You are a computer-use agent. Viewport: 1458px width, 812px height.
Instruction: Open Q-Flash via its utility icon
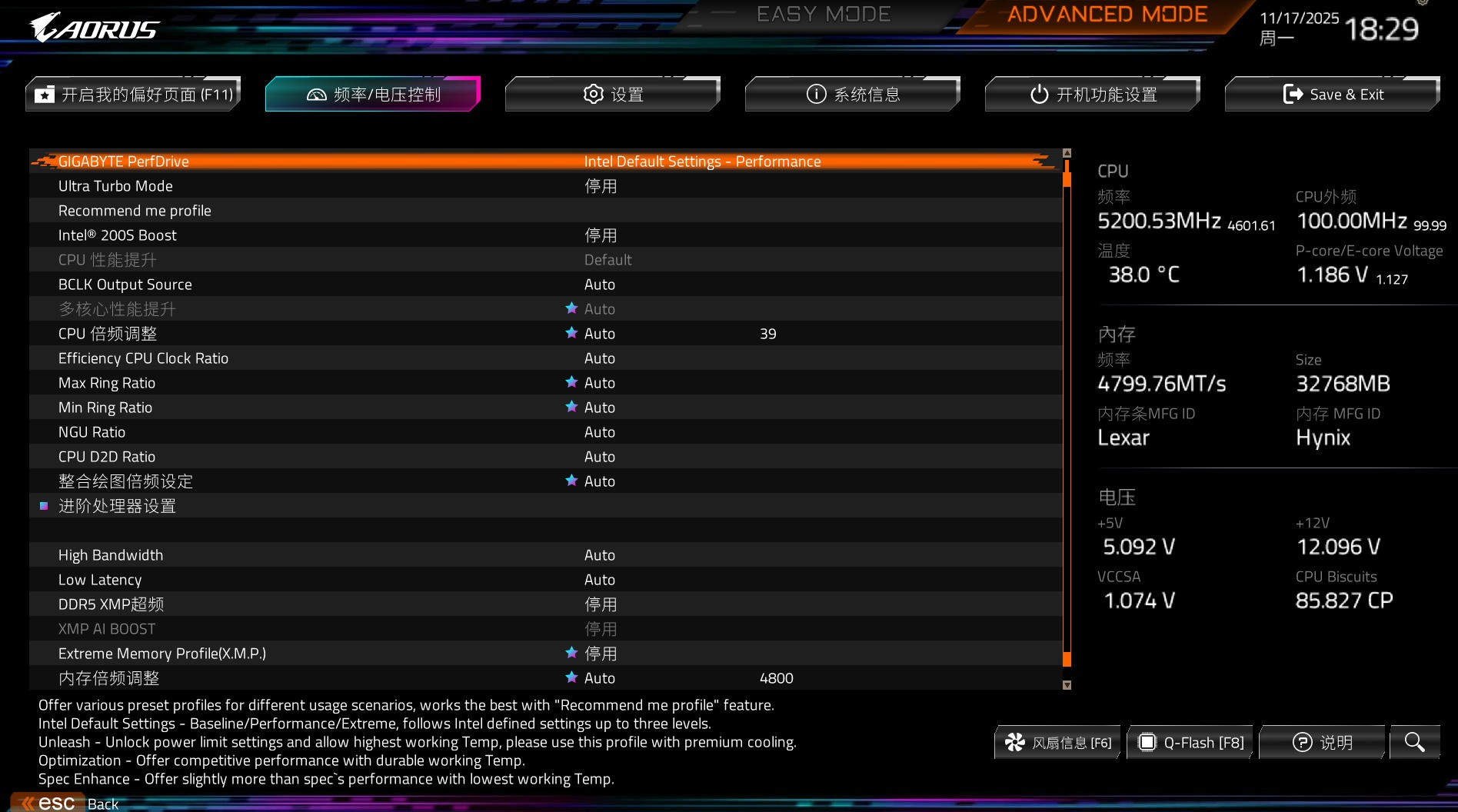click(x=1147, y=741)
